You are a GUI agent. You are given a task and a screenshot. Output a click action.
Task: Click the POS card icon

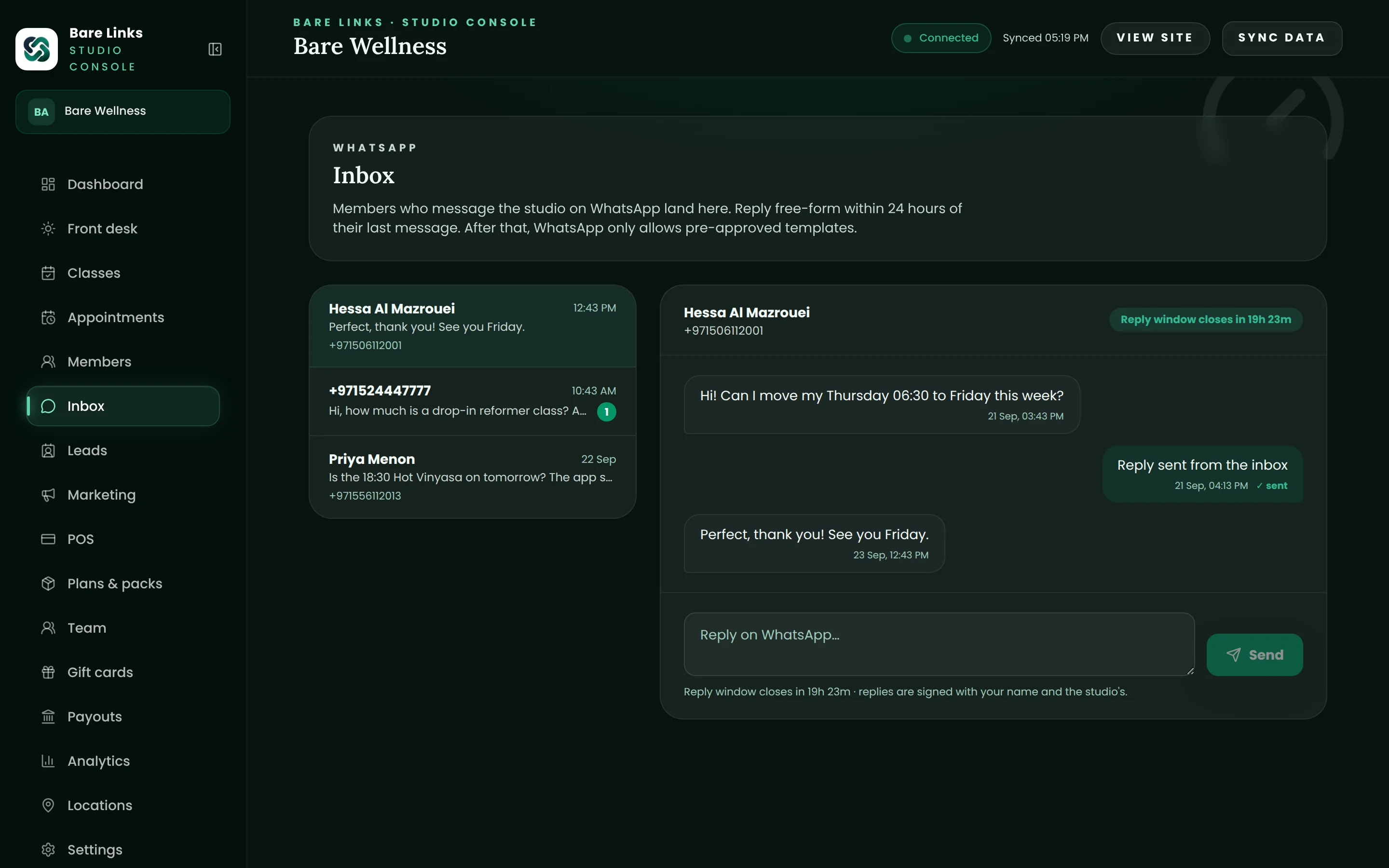[x=48, y=539]
